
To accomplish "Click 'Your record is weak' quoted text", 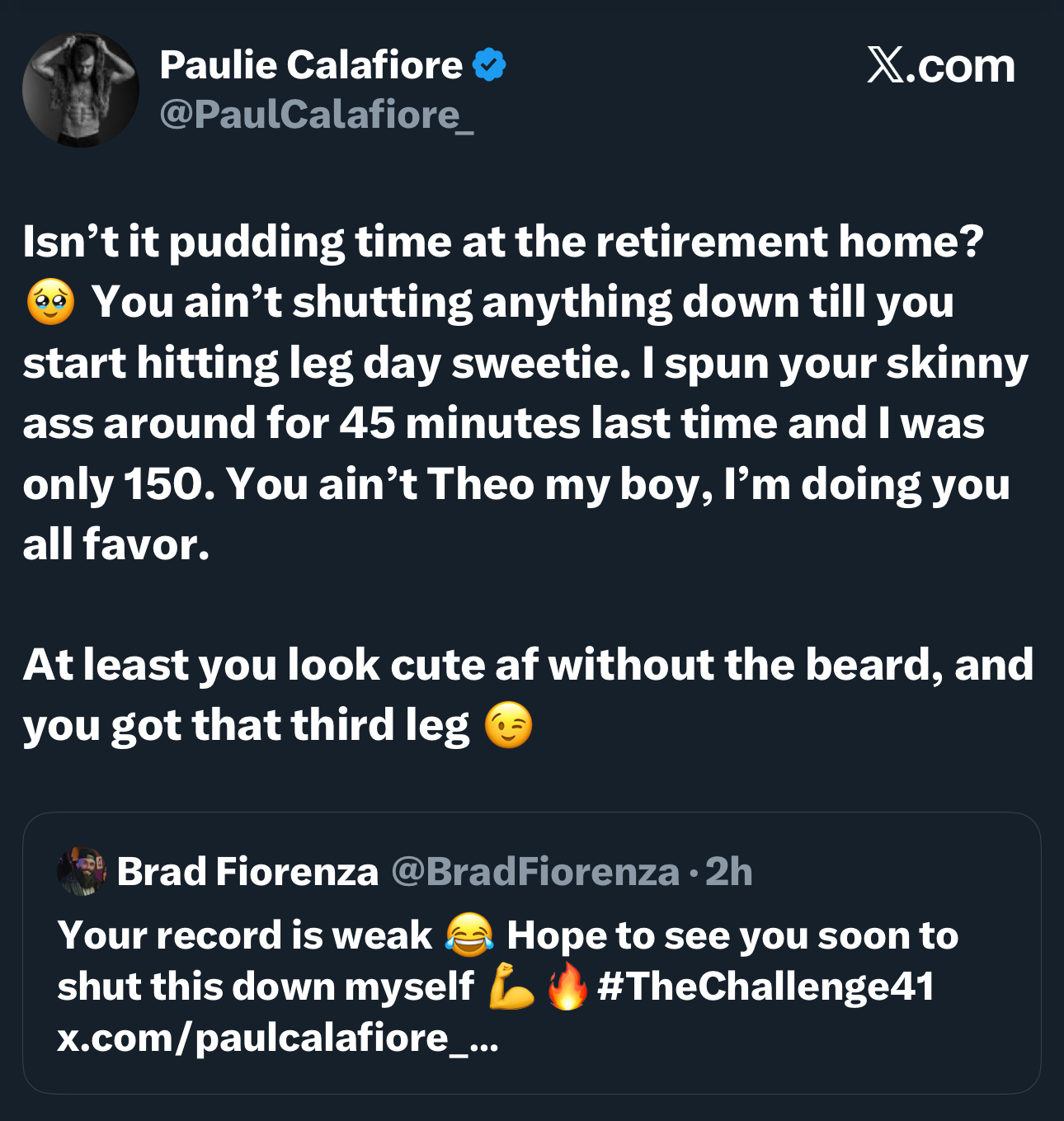I will (245, 935).
